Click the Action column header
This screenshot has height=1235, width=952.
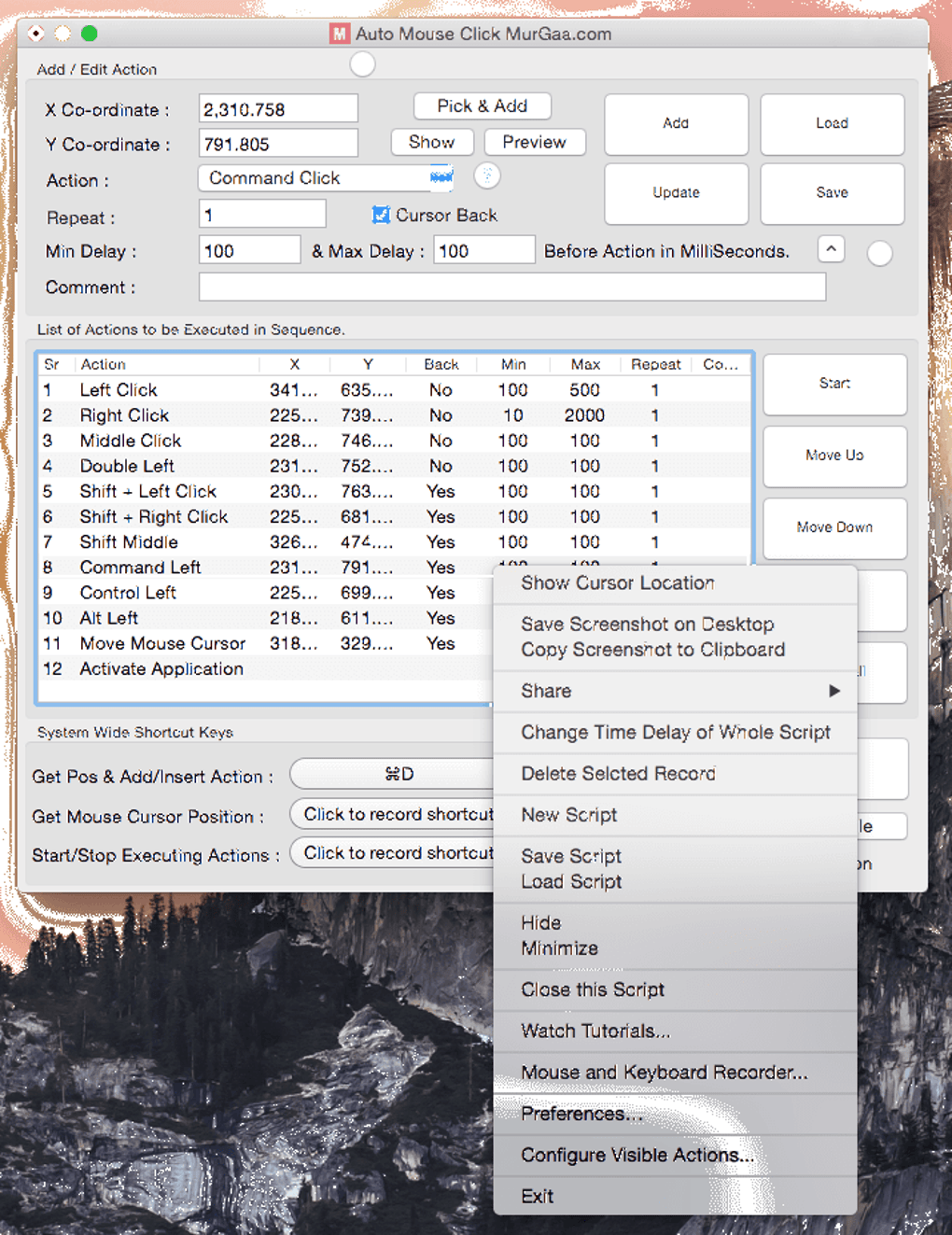166,364
